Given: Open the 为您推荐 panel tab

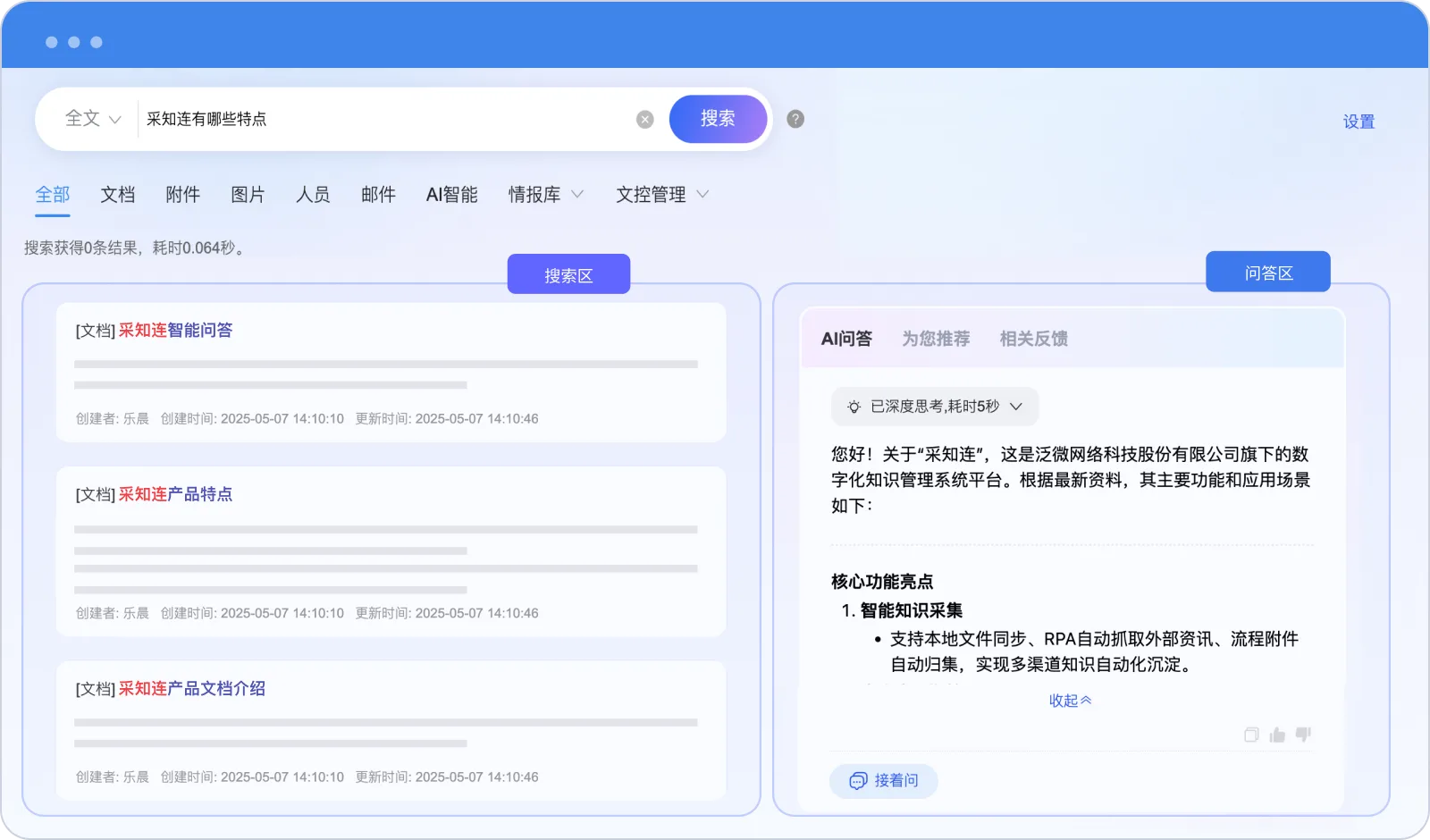Looking at the screenshot, I should (x=936, y=339).
